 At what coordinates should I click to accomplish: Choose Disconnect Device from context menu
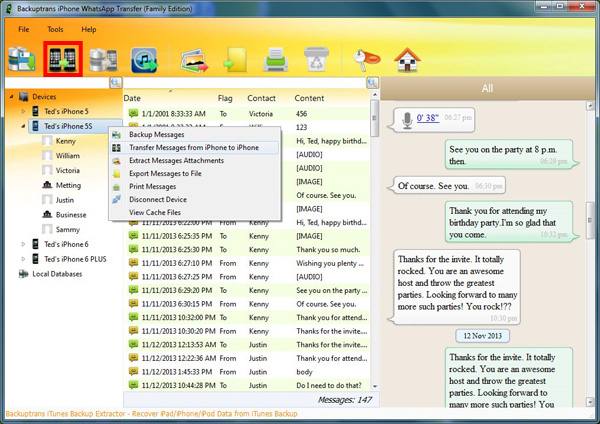[x=195, y=199]
